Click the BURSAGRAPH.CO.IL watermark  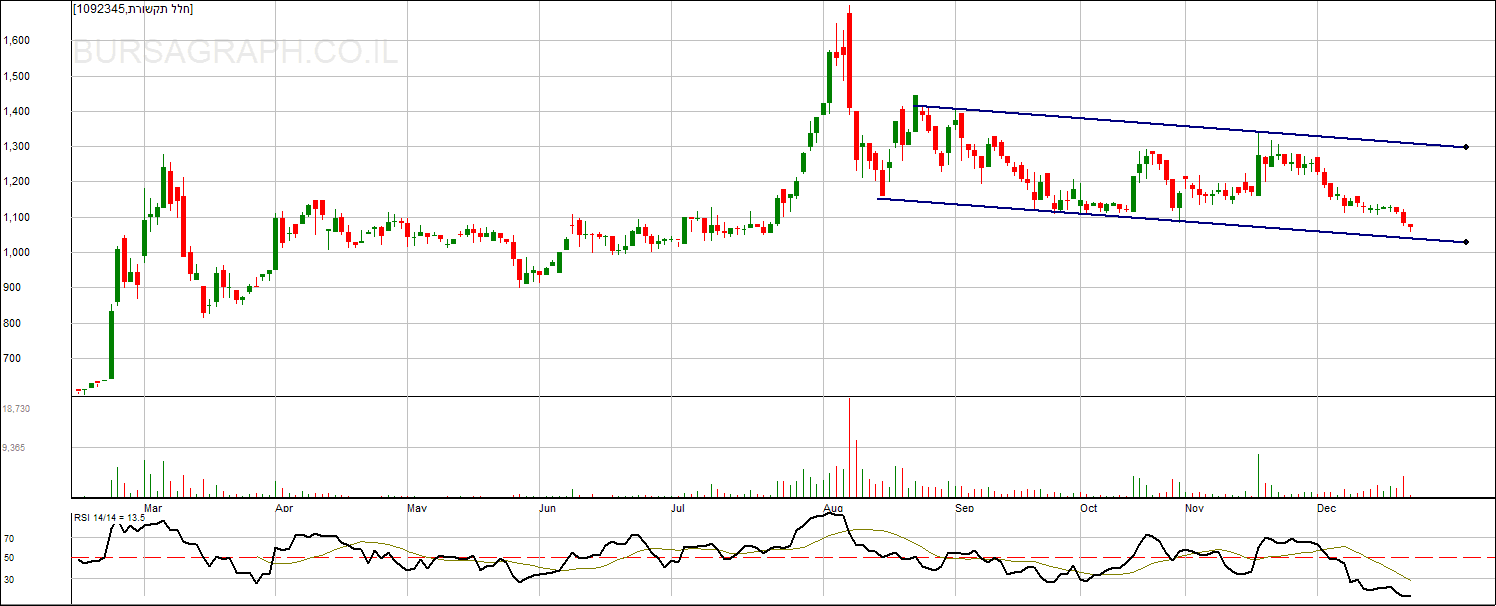pos(236,53)
